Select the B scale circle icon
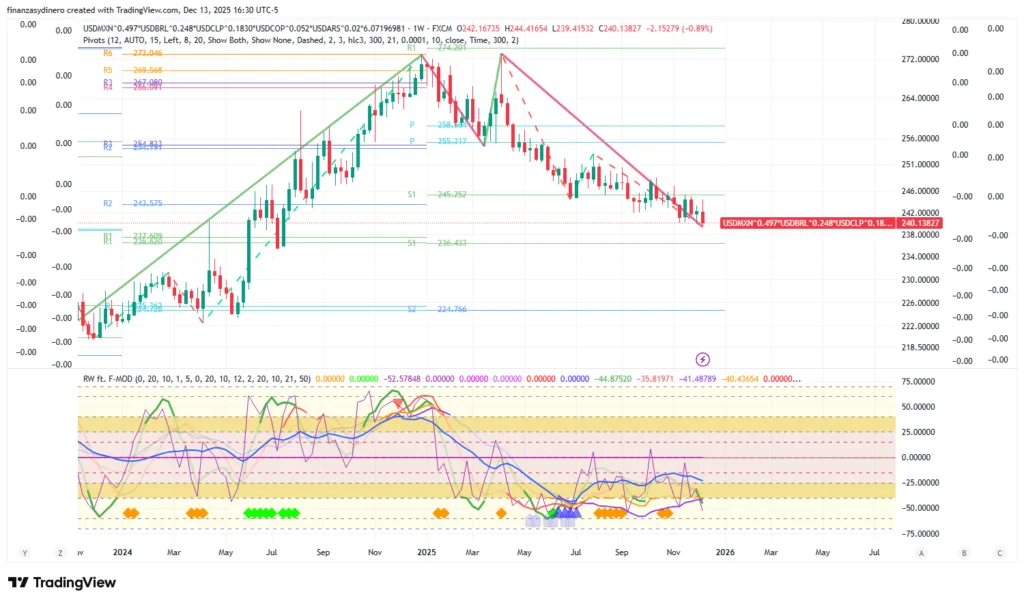The width and height of the screenshot is (1024, 603). (963, 551)
